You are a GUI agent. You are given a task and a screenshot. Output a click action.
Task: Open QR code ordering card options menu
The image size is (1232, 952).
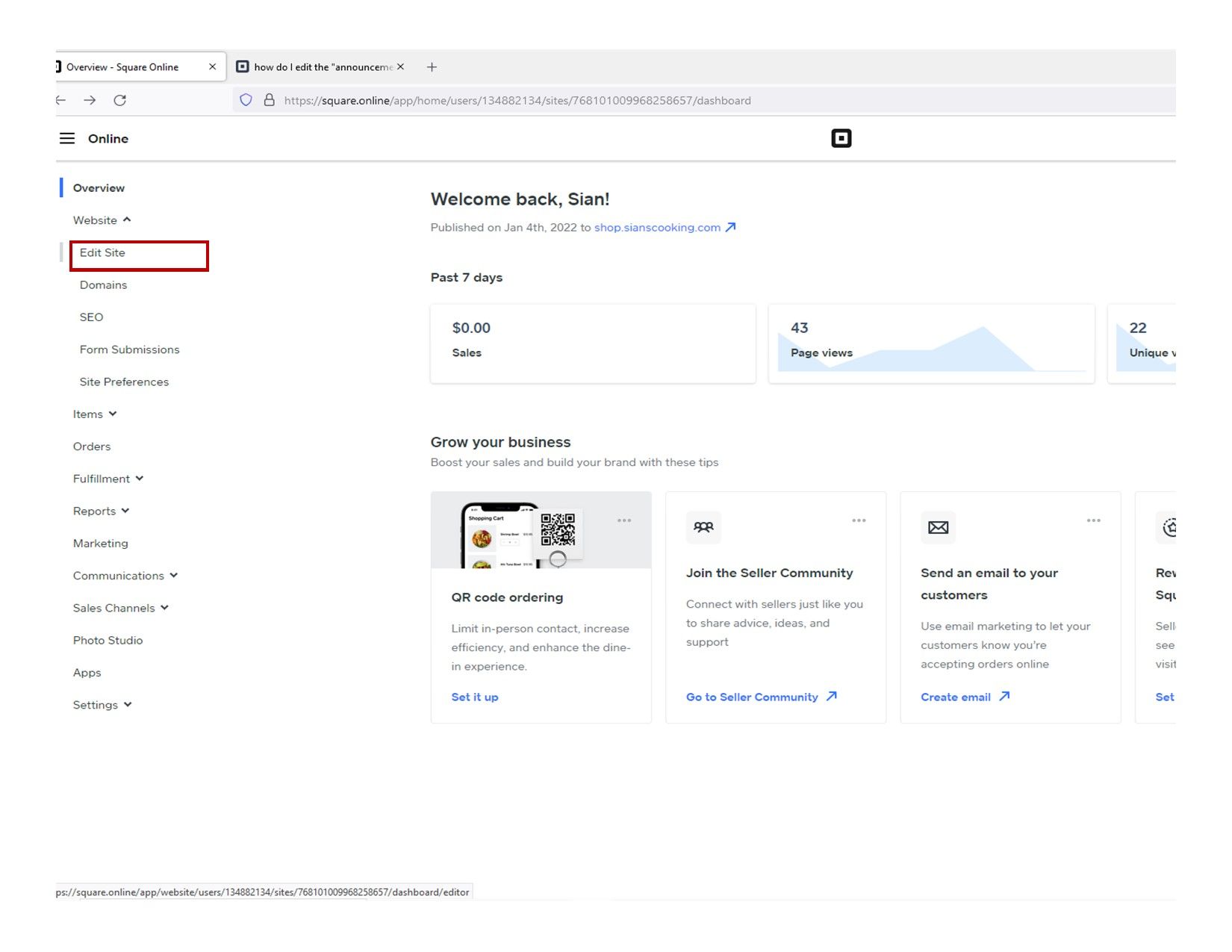point(624,520)
